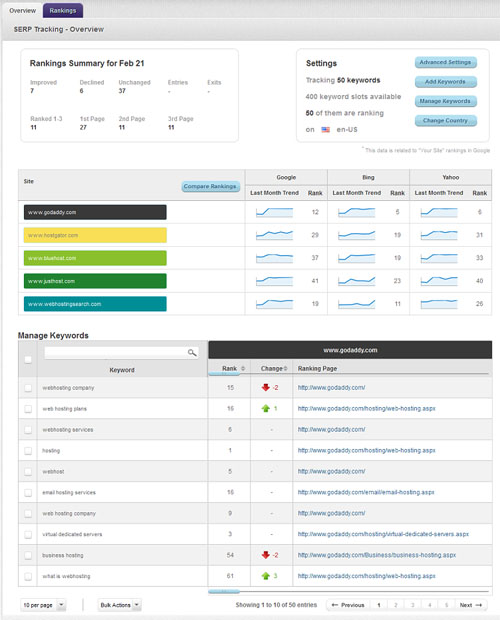Viewport: 500px width, 620px height.
Task: Click the Add Keywords button
Action: (x=445, y=82)
